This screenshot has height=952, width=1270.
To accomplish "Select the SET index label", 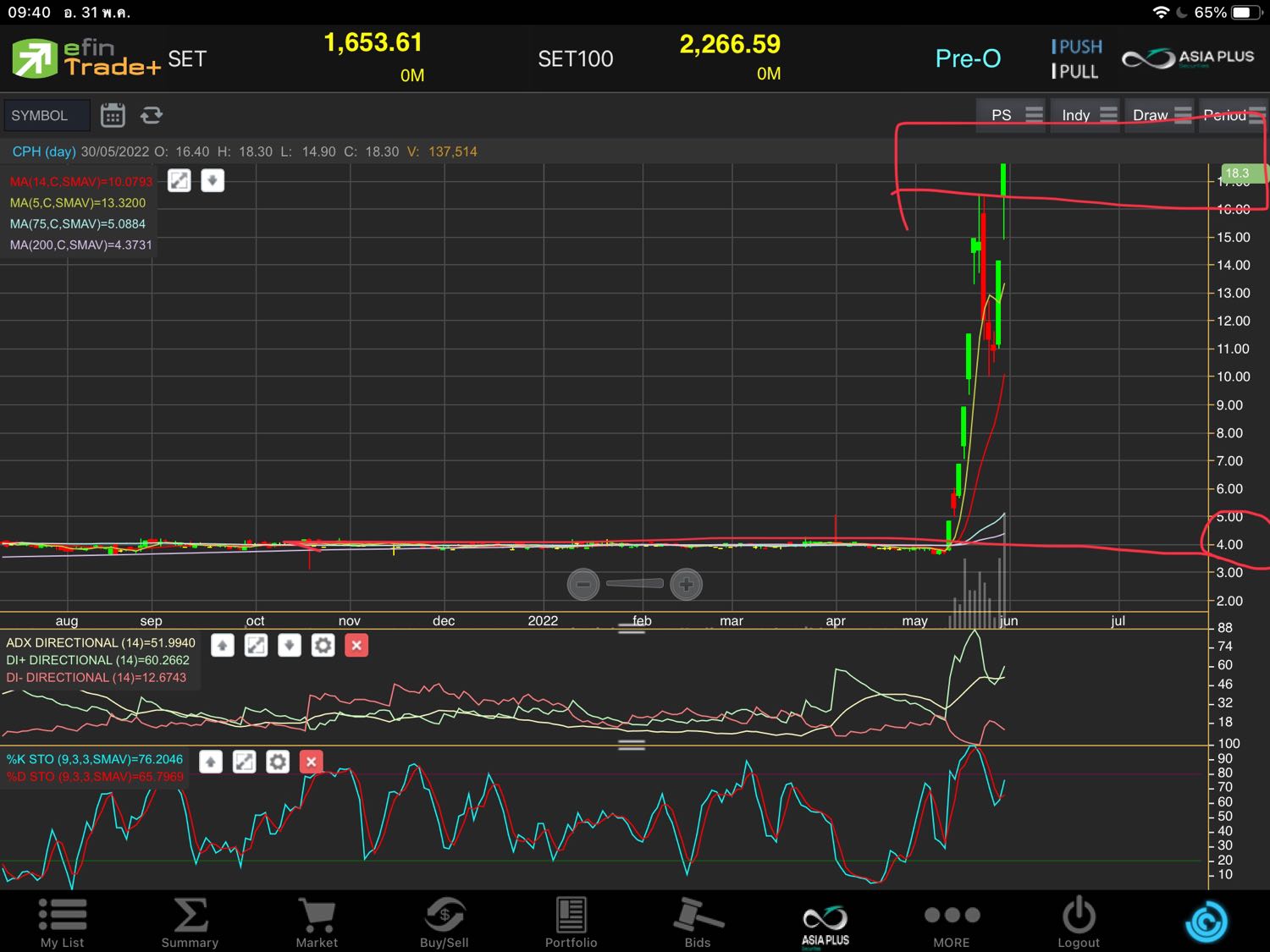I will coord(187,58).
